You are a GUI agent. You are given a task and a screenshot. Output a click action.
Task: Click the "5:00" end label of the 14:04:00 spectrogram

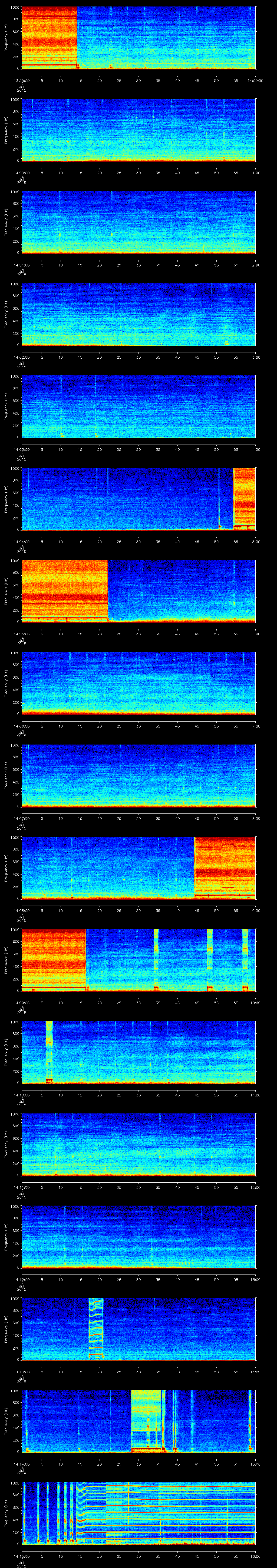[256, 542]
